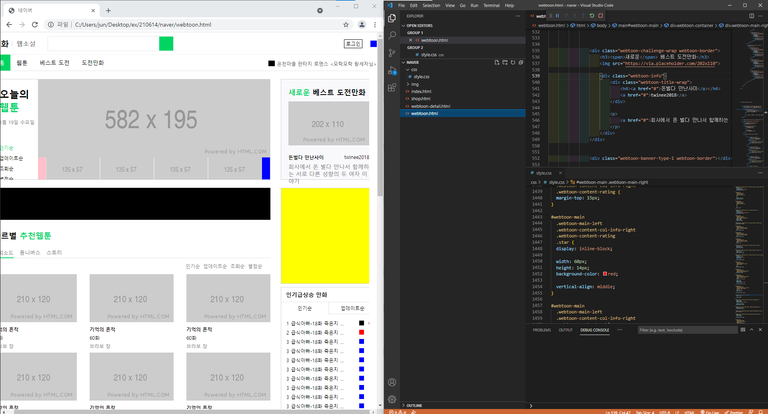Click the 도전만화 nav link
The image size is (768, 414).
[93, 63]
